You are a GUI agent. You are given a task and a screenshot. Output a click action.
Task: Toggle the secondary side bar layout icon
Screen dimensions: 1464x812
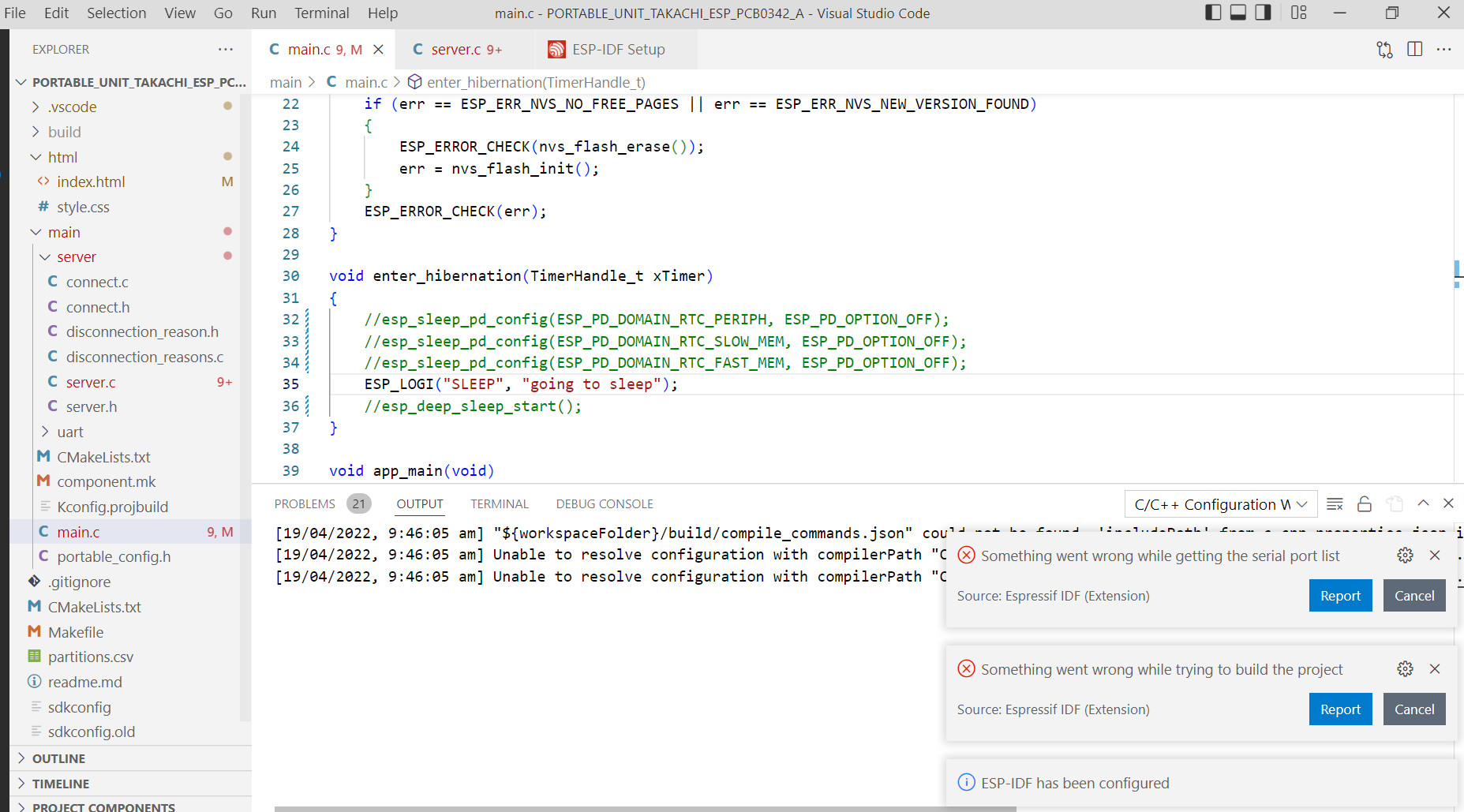pyautogui.click(x=1264, y=13)
